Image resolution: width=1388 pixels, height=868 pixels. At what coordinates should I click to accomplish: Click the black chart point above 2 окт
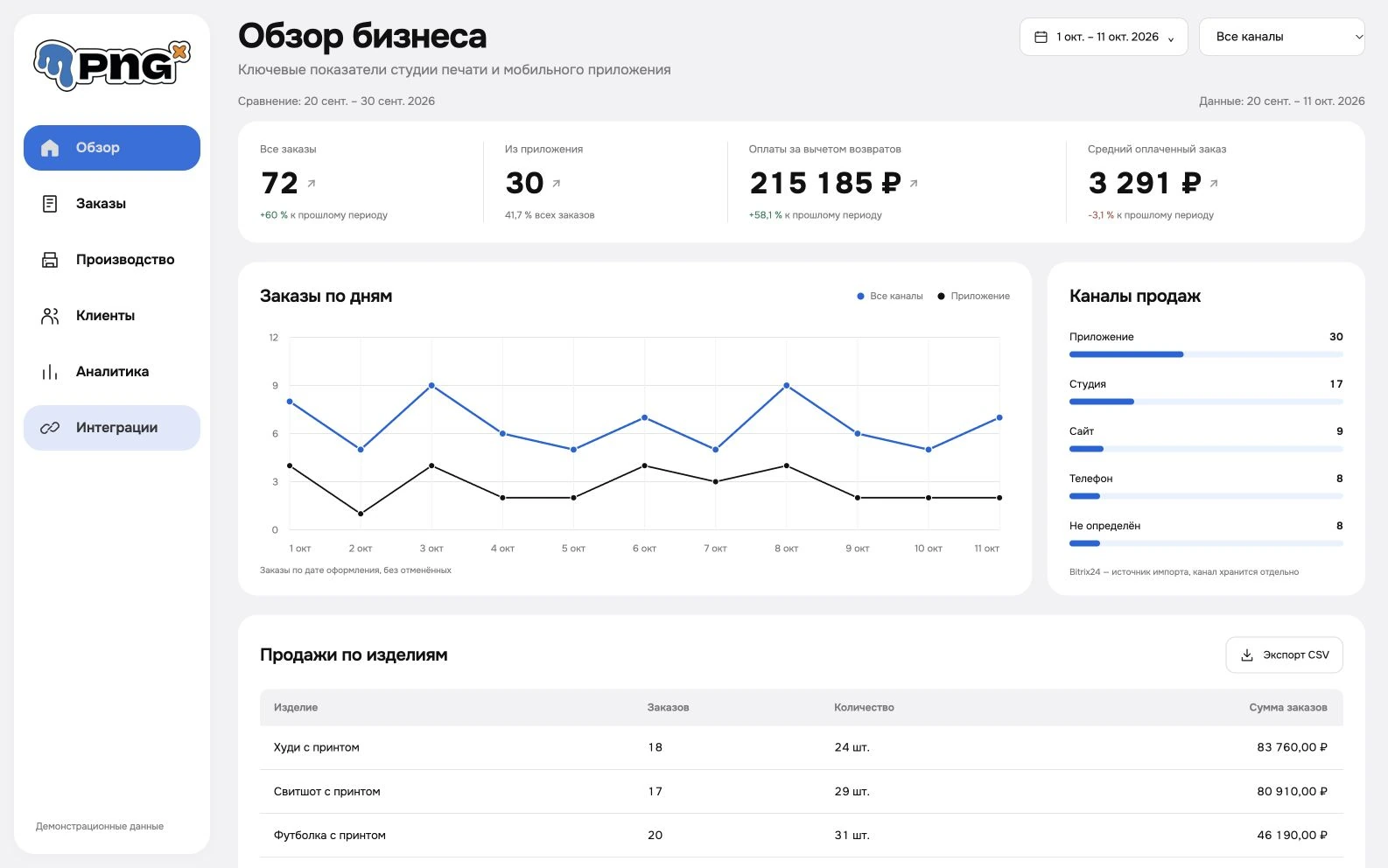361,514
